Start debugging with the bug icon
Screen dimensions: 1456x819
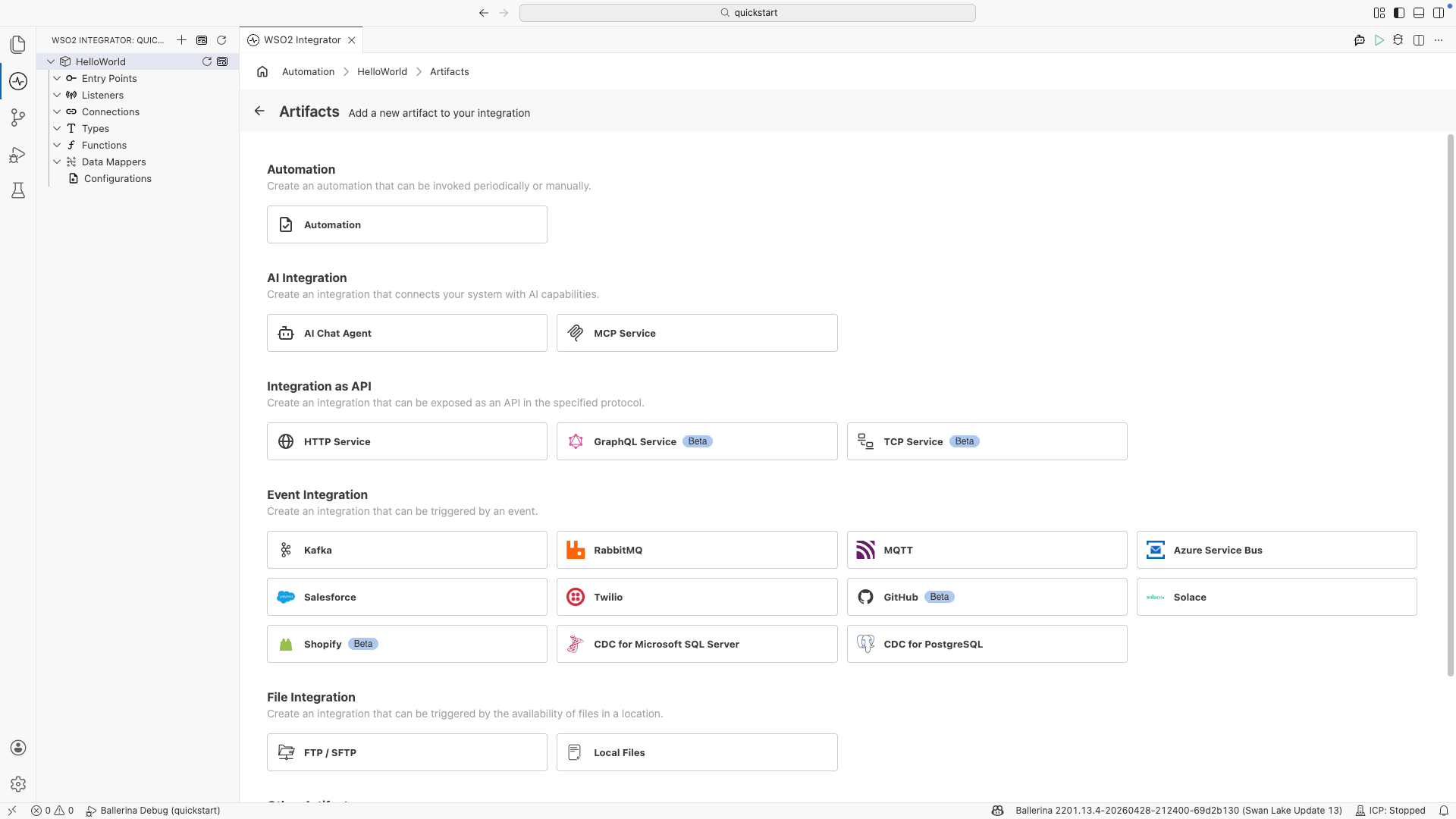click(1398, 40)
